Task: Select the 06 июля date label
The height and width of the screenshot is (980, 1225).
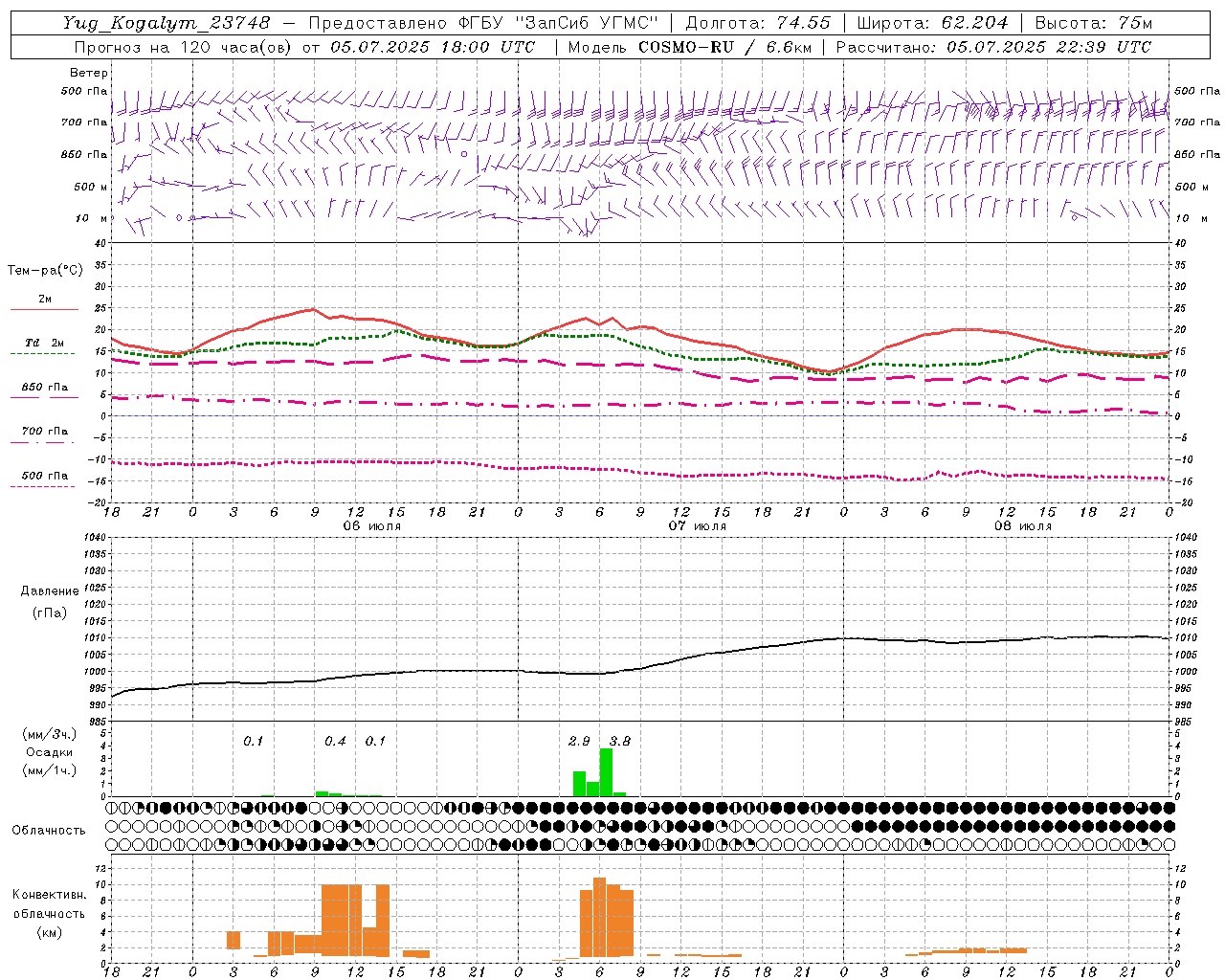Action: click(x=372, y=526)
